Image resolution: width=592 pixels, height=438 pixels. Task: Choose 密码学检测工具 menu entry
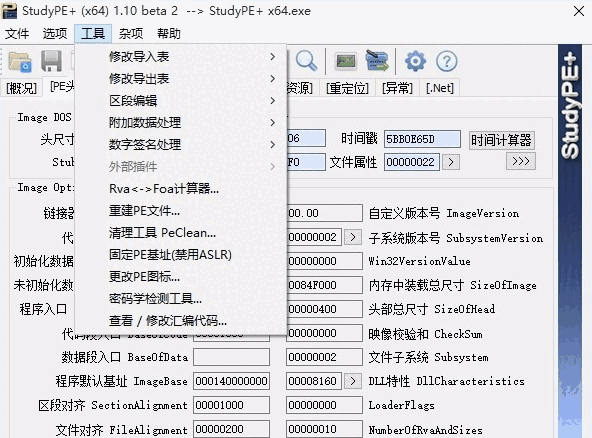coord(181,299)
